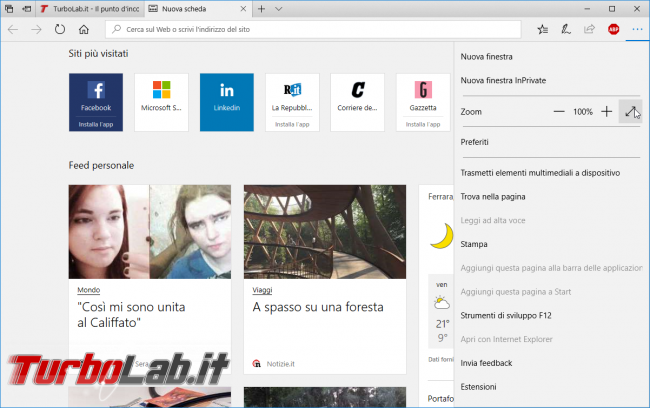Open the LinkedIn top site tile
650x408 pixels.
[227, 102]
